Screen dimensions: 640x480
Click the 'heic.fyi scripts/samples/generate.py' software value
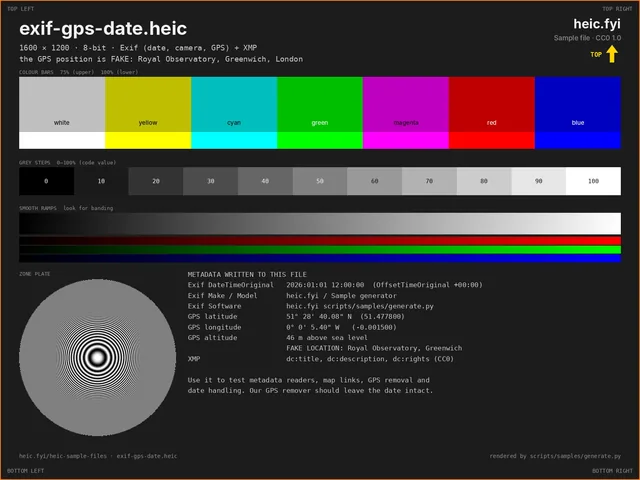[x=360, y=306]
